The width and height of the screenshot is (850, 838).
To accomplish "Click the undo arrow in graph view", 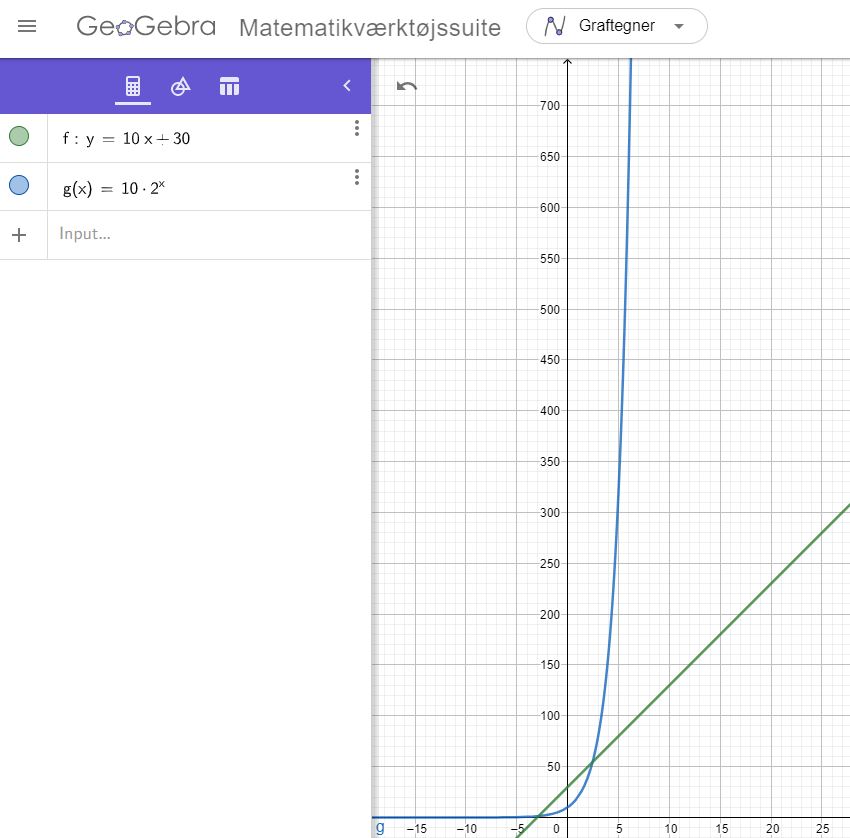I will coord(407,86).
